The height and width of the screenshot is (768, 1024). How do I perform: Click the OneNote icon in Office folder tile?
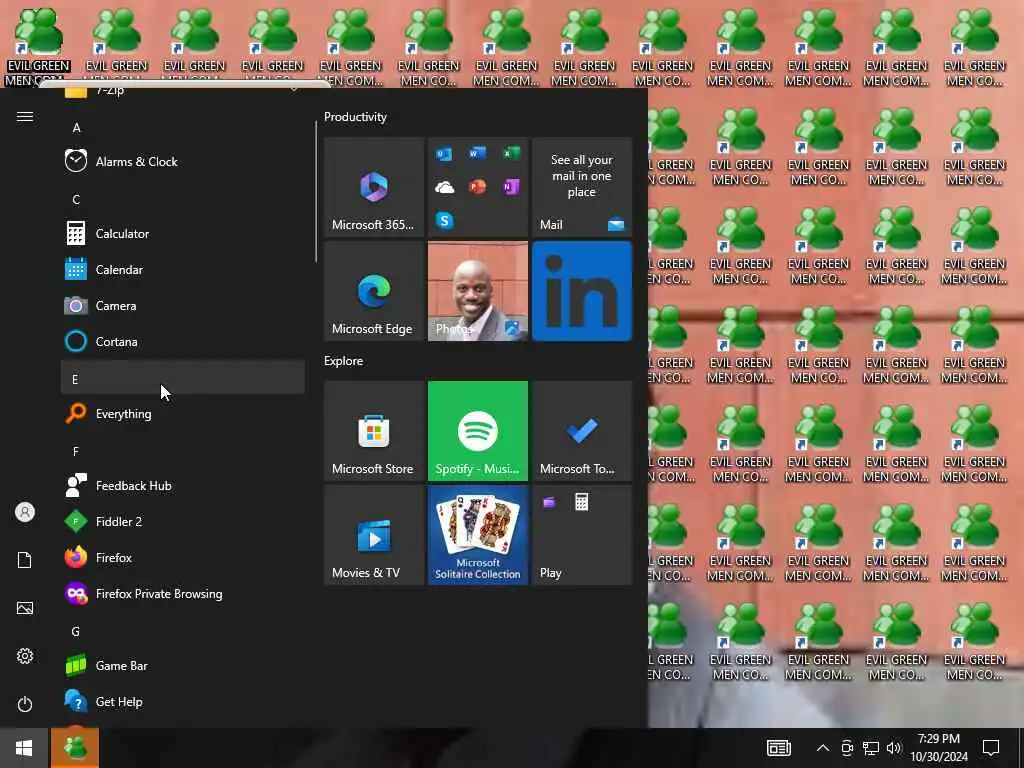(x=511, y=187)
